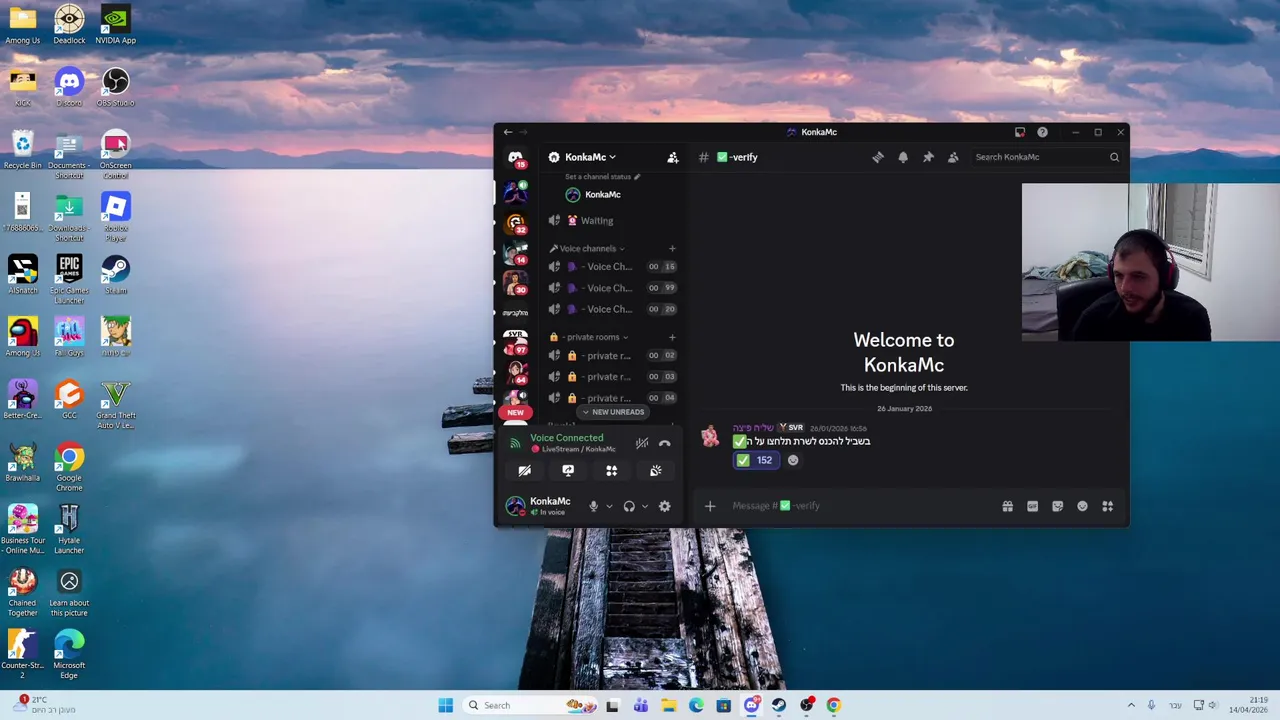Open Roblox Player desktop icon

115,217
